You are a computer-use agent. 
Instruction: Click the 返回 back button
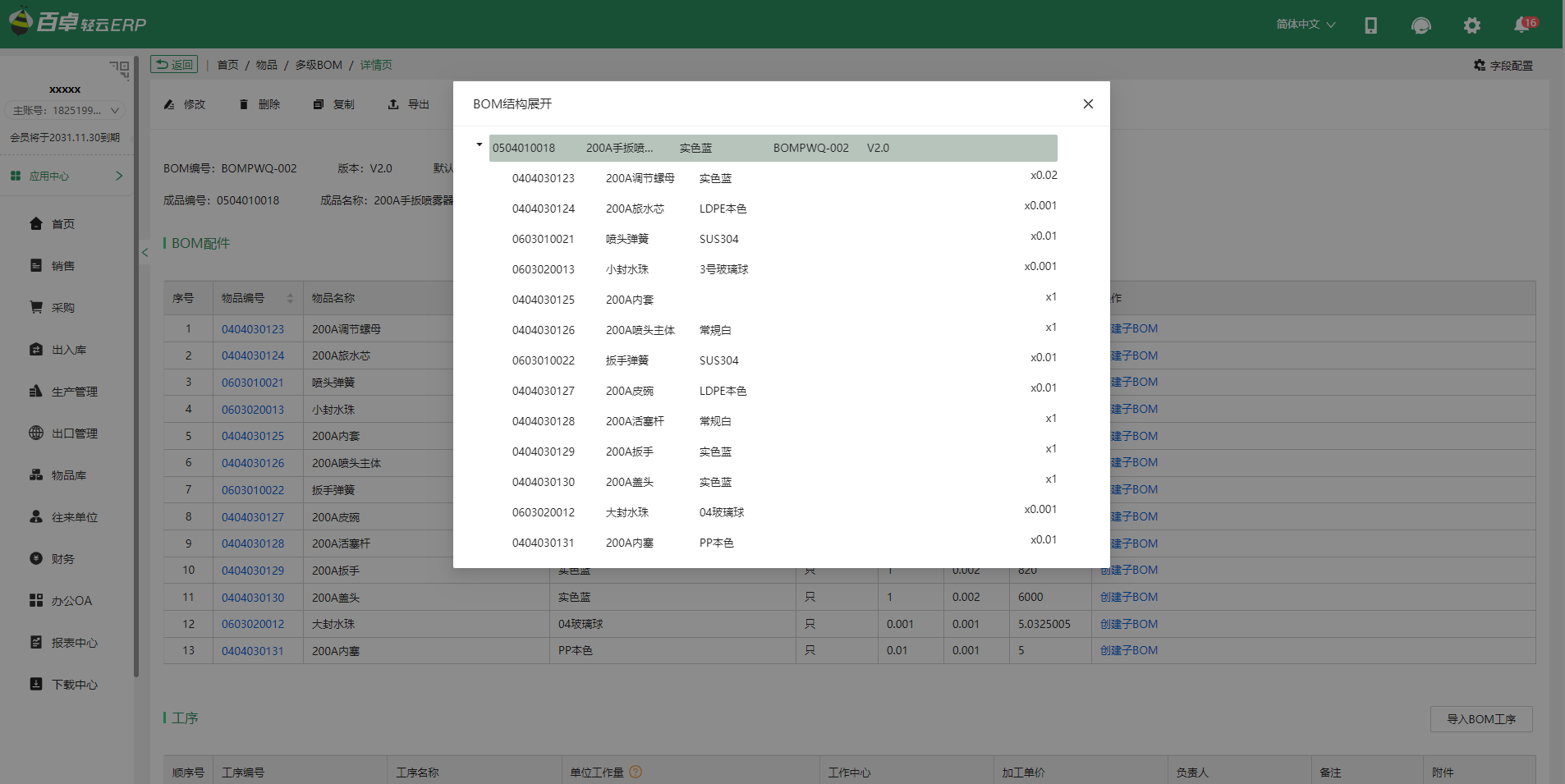(x=174, y=65)
